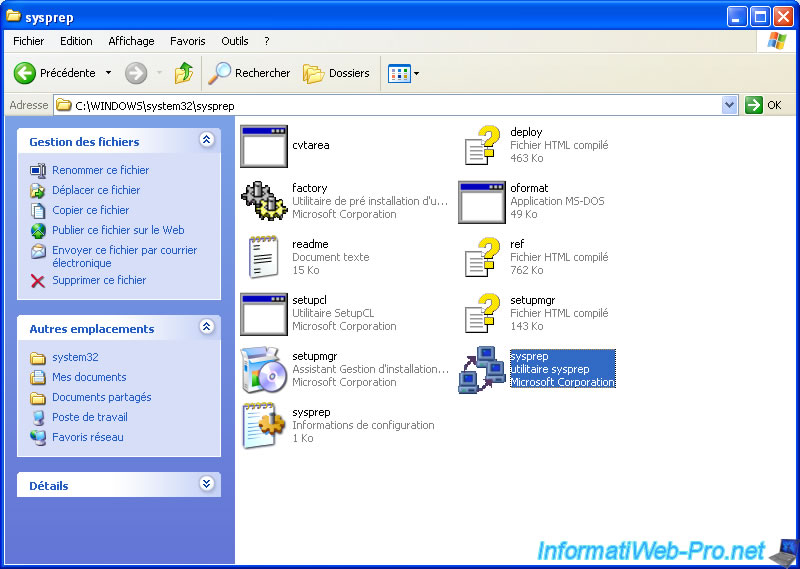Open the Outils menu
The image size is (800, 569).
235,41
